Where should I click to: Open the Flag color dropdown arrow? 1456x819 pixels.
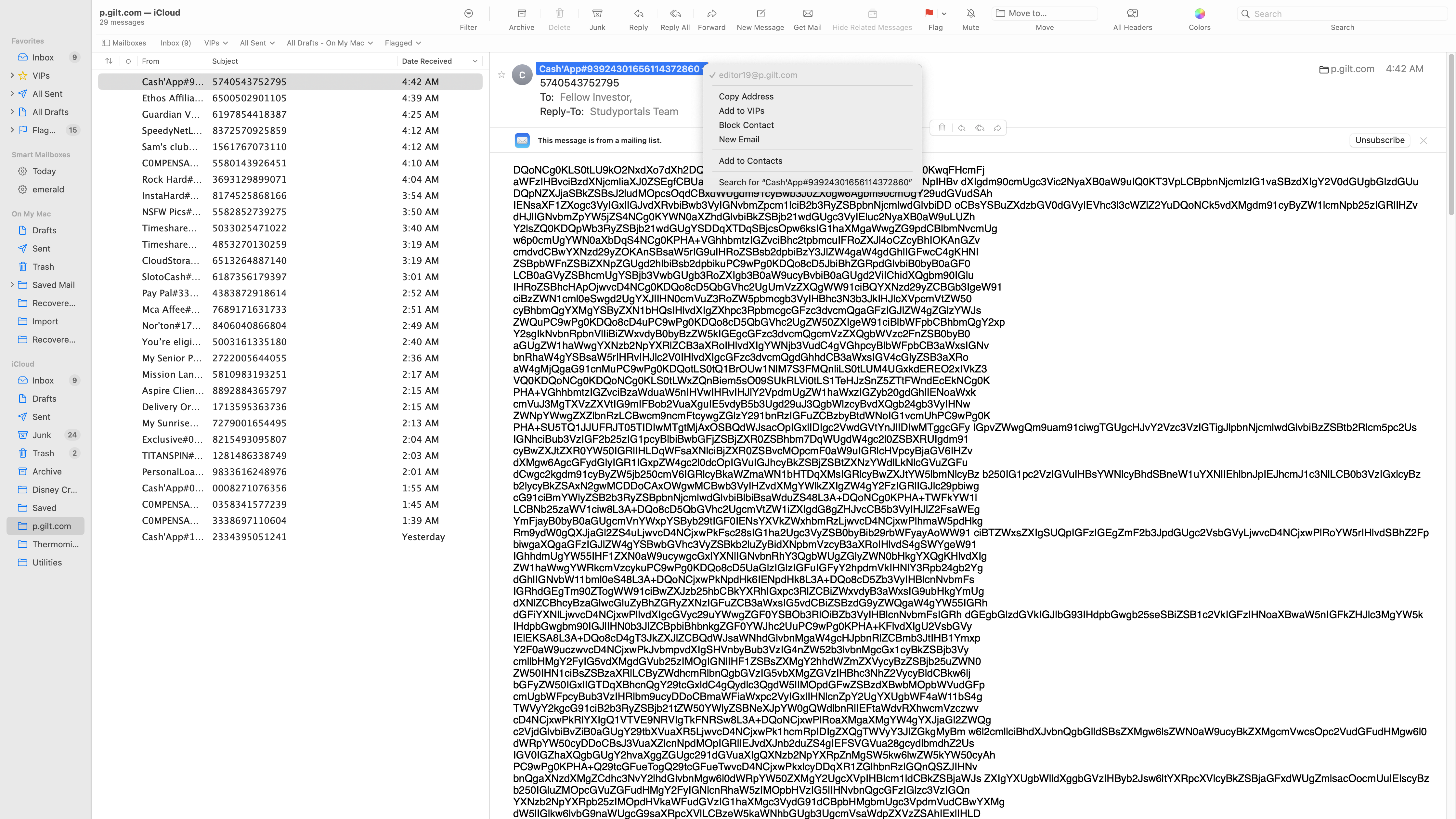pos(944,14)
